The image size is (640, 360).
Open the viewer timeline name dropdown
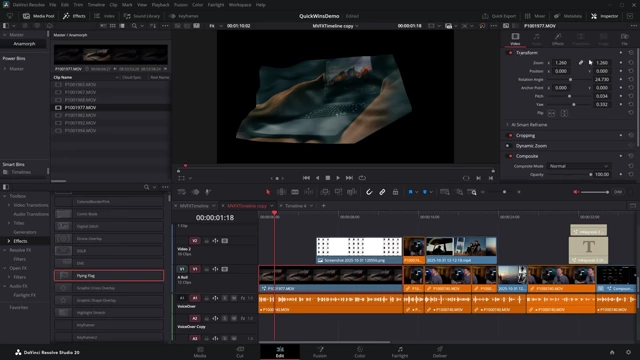[357, 26]
